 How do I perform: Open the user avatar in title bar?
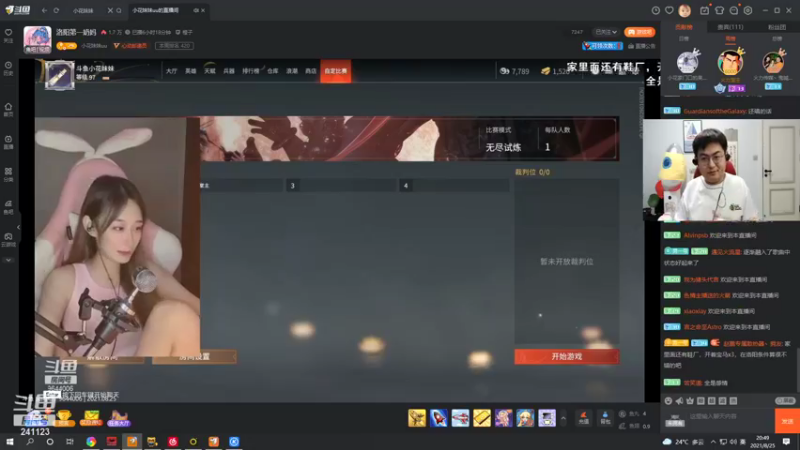(685, 10)
